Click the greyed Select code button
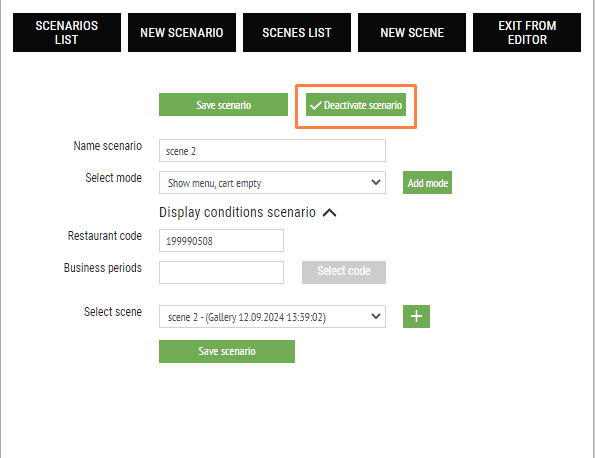Screen dimensions: 595x458 344,272
